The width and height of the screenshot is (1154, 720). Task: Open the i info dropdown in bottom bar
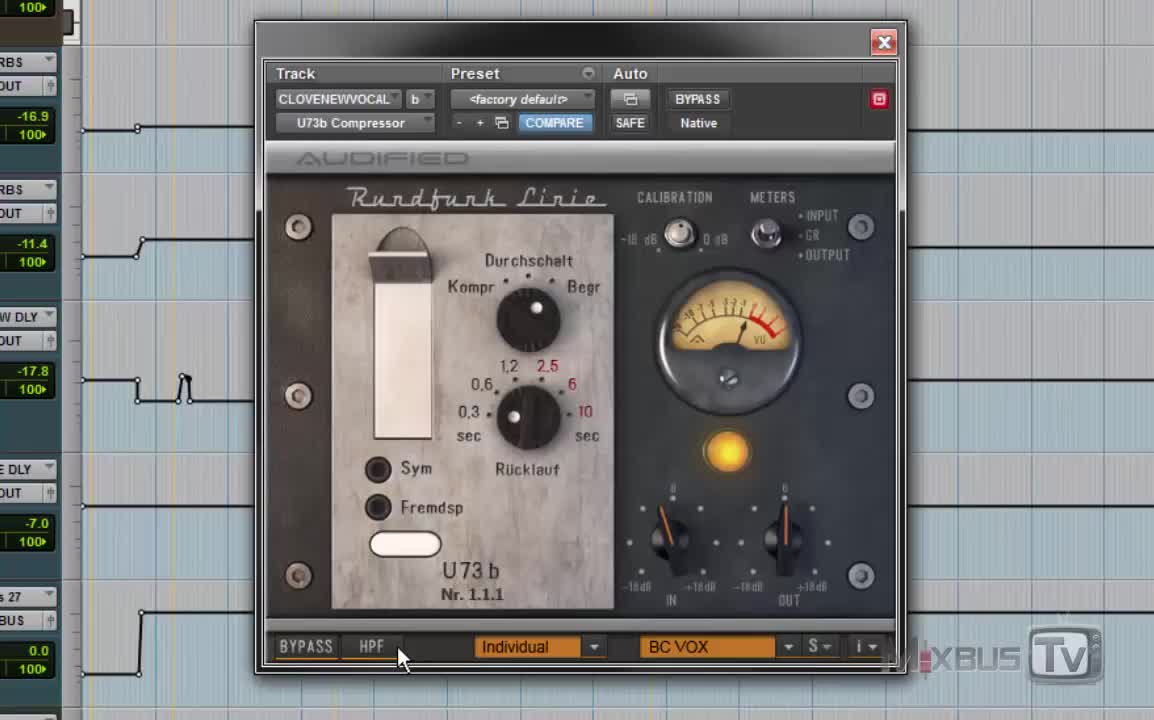pos(865,646)
